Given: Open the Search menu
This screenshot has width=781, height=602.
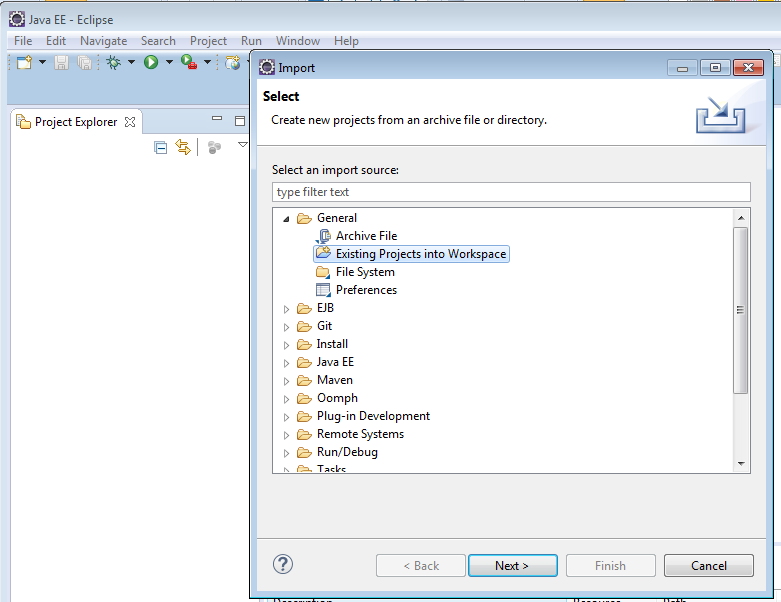Looking at the screenshot, I should point(158,41).
